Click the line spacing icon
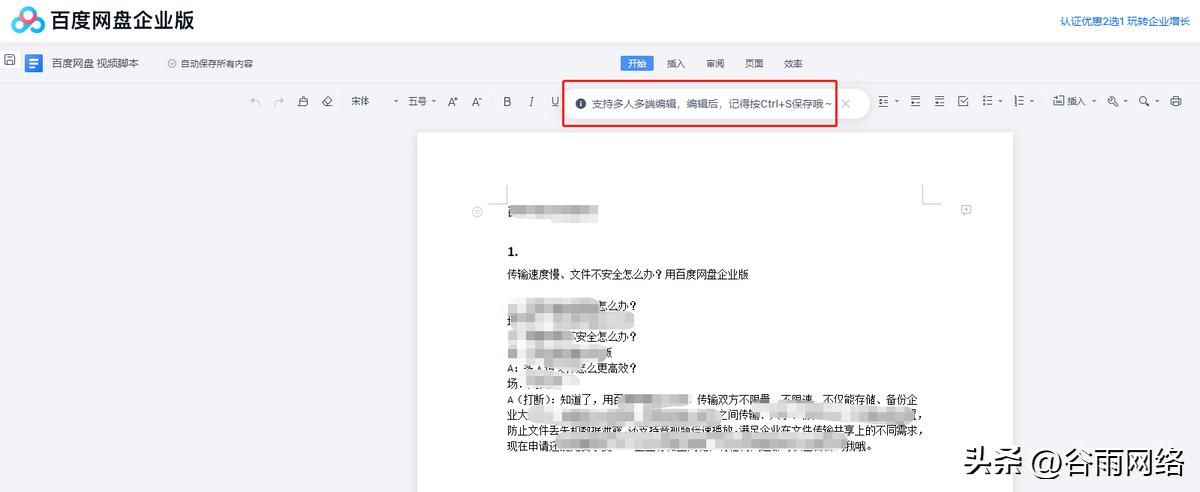The image size is (1200, 492). 883,101
